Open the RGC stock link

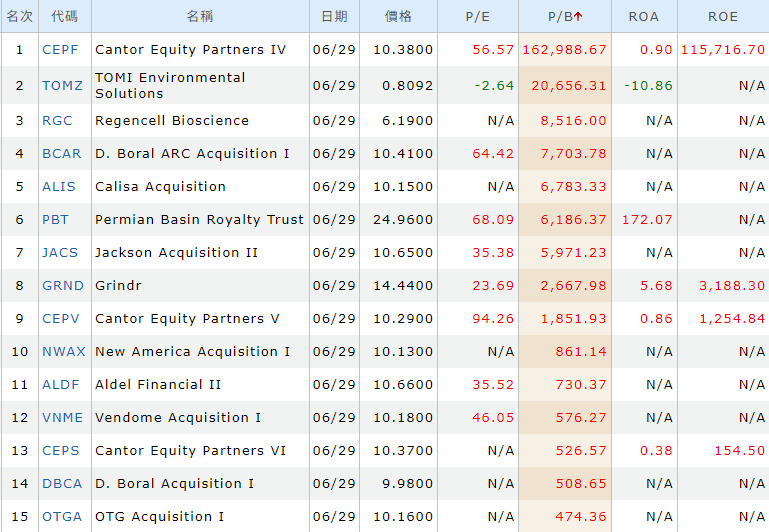tap(57, 121)
